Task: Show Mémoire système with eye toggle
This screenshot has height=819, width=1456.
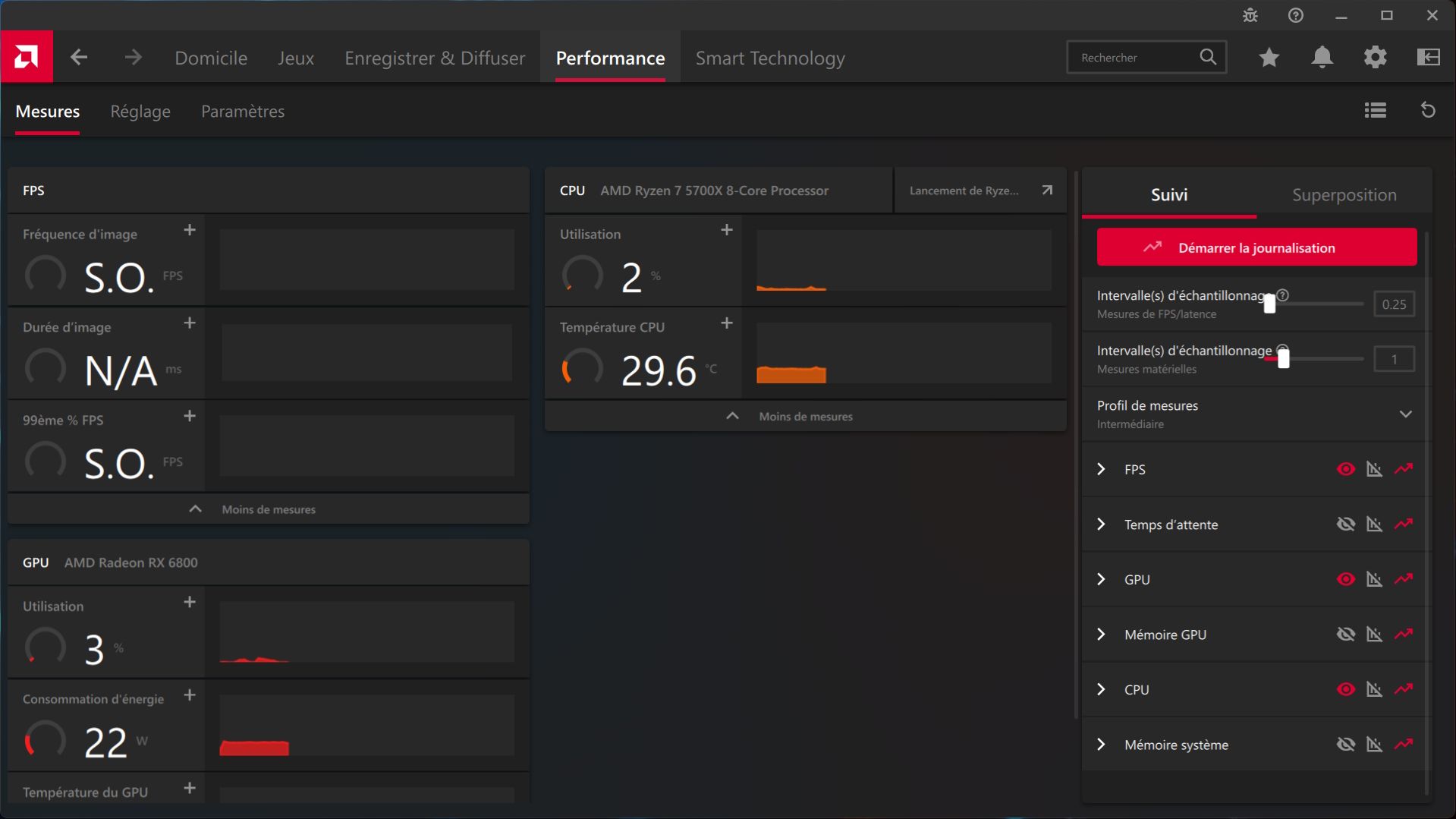Action: pos(1346,745)
